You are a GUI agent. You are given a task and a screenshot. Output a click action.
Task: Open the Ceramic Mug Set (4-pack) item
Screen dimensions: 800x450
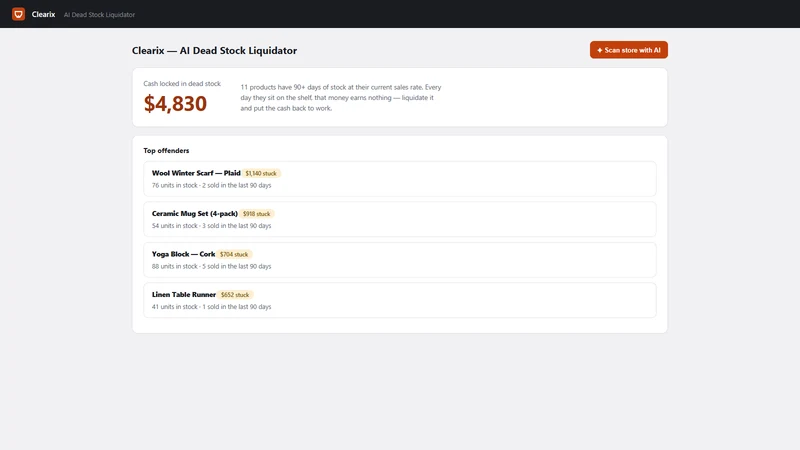click(x=399, y=219)
